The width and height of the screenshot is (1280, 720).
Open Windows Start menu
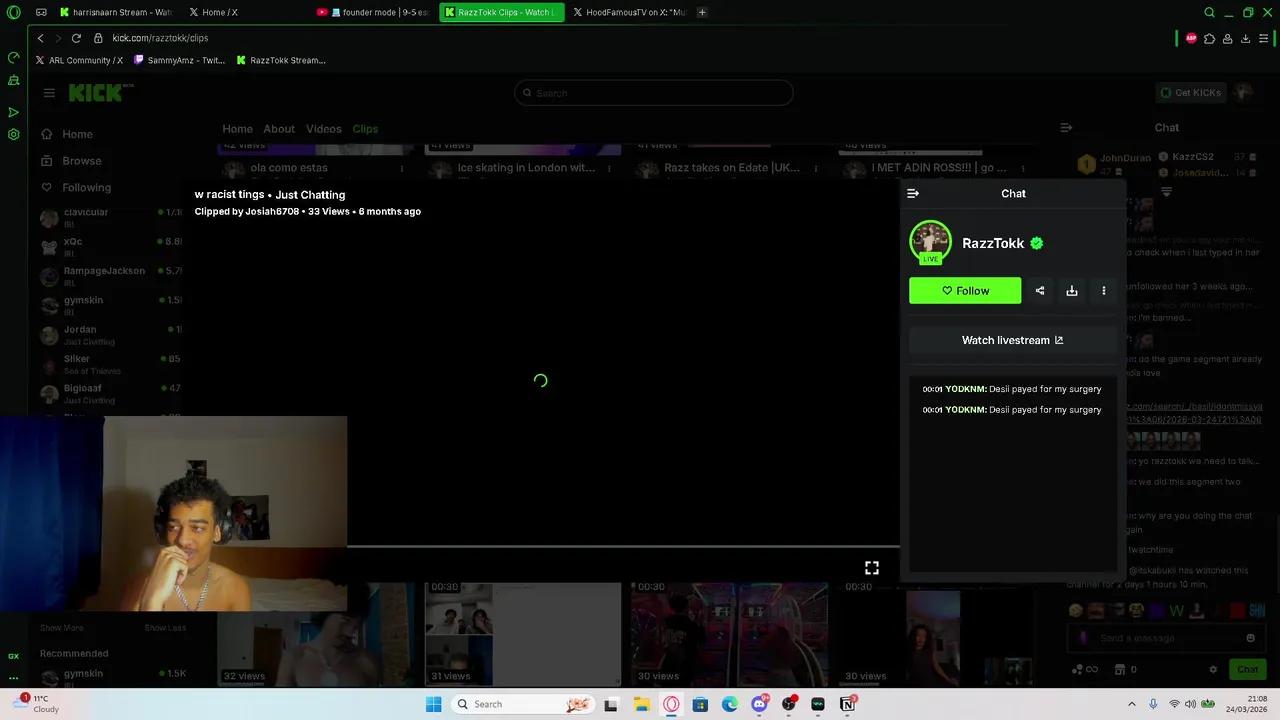[x=433, y=704]
